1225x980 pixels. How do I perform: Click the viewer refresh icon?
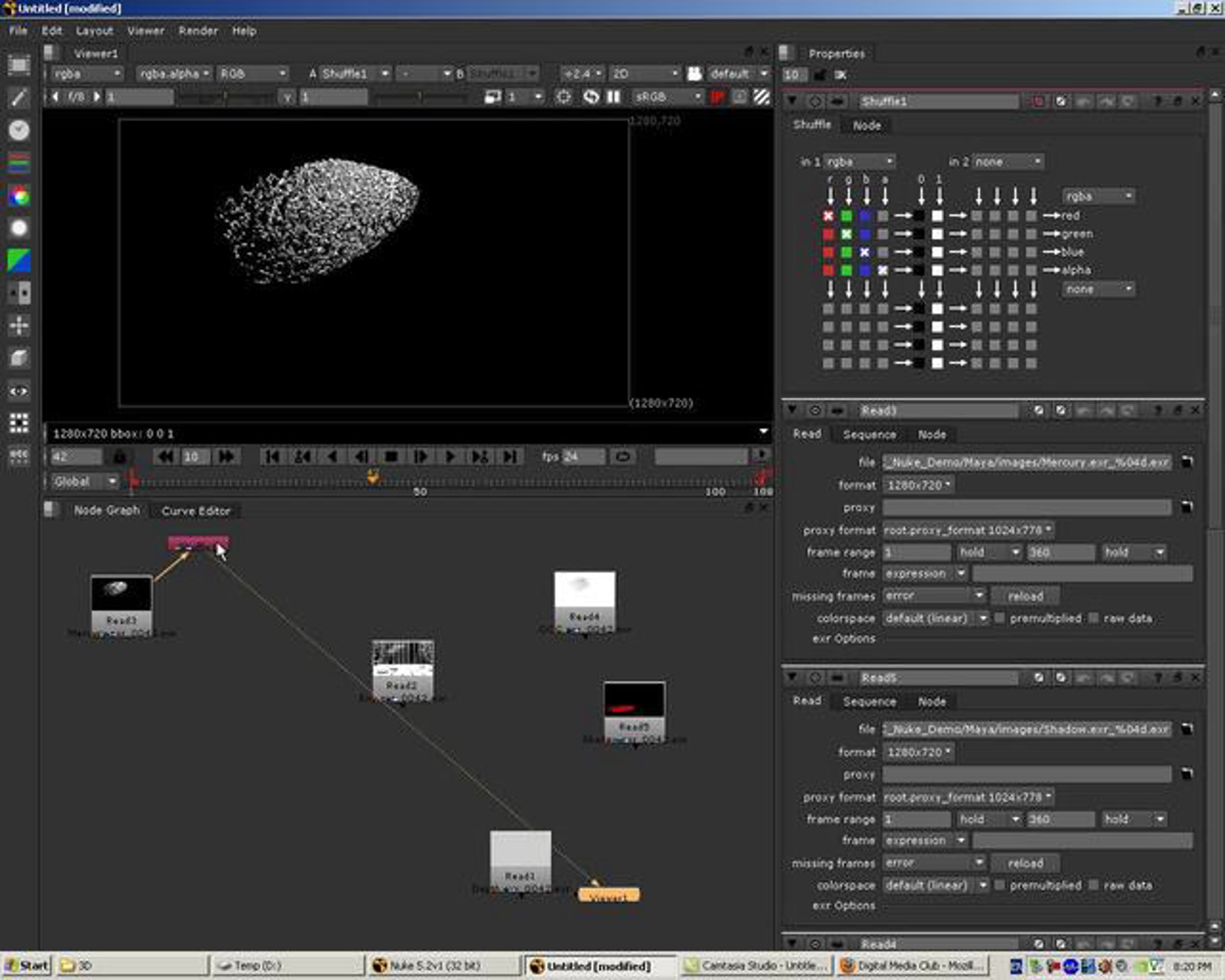591,97
